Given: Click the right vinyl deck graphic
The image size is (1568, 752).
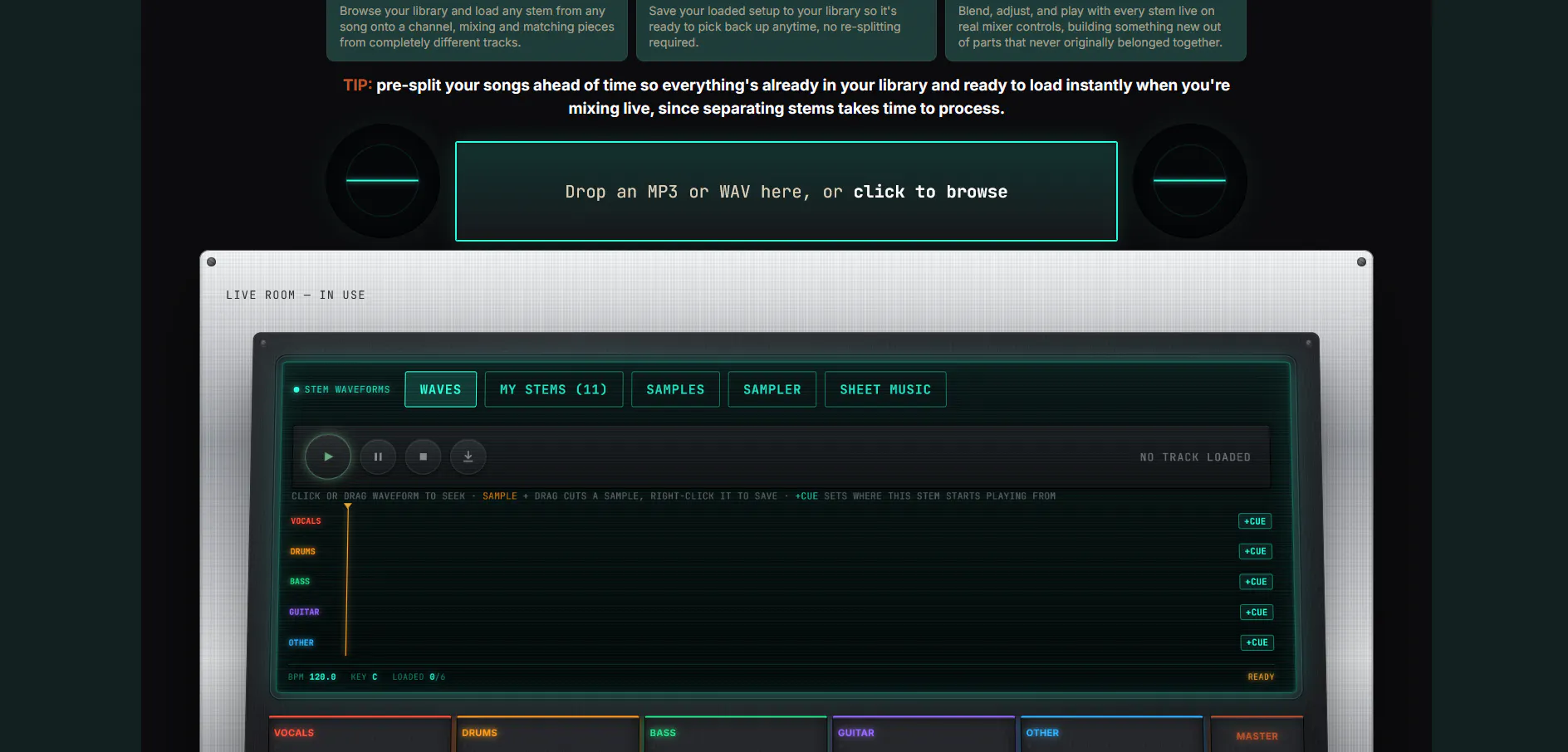Looking at the screenshot, I should point(1189,180).
